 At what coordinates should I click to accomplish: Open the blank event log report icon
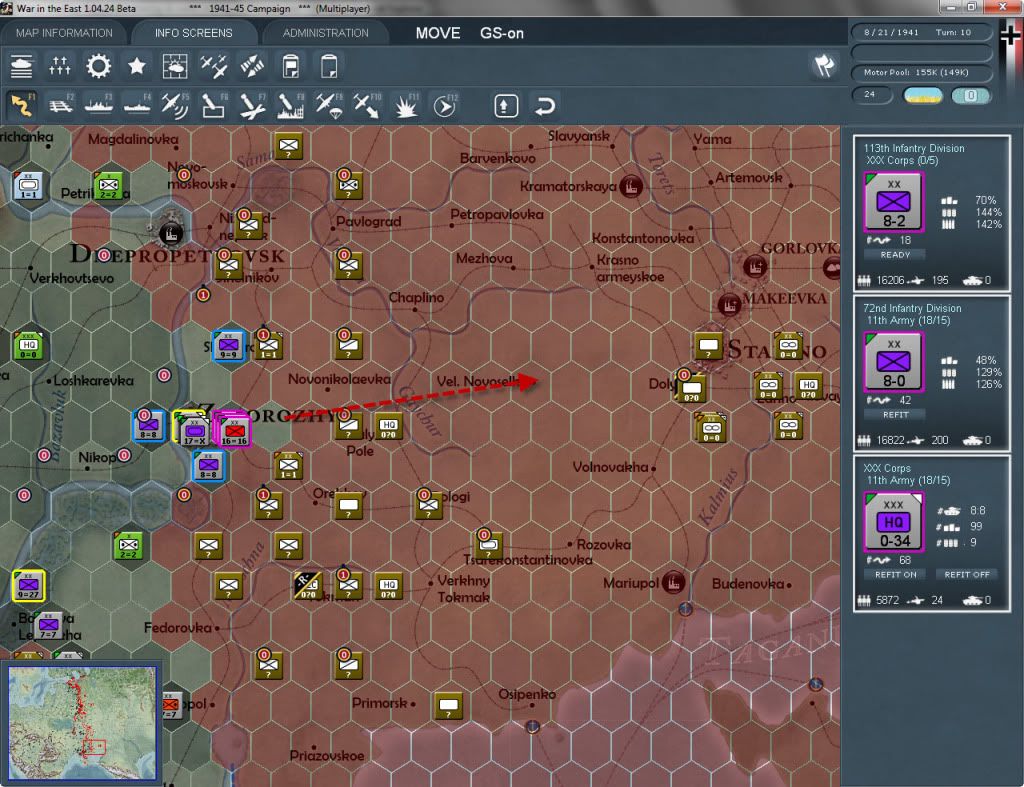coord(329,66)
